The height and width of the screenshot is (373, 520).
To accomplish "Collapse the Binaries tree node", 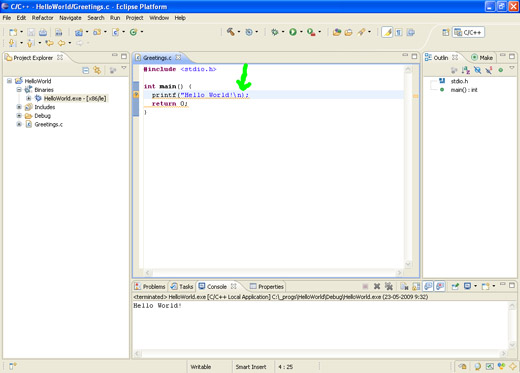I will coord(19,90).
